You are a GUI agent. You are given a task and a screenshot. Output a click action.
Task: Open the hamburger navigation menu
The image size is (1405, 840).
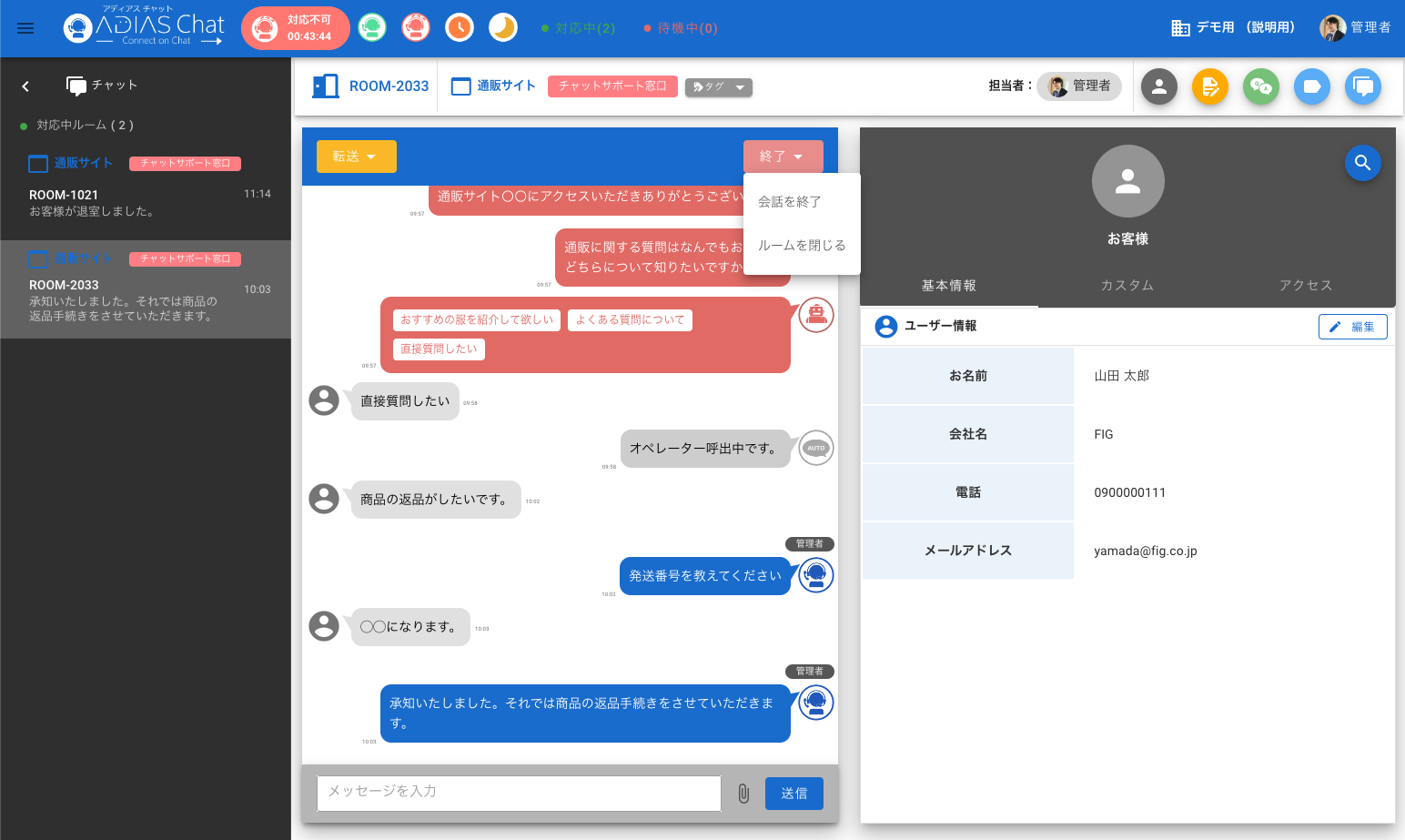[x=25, y=28]
